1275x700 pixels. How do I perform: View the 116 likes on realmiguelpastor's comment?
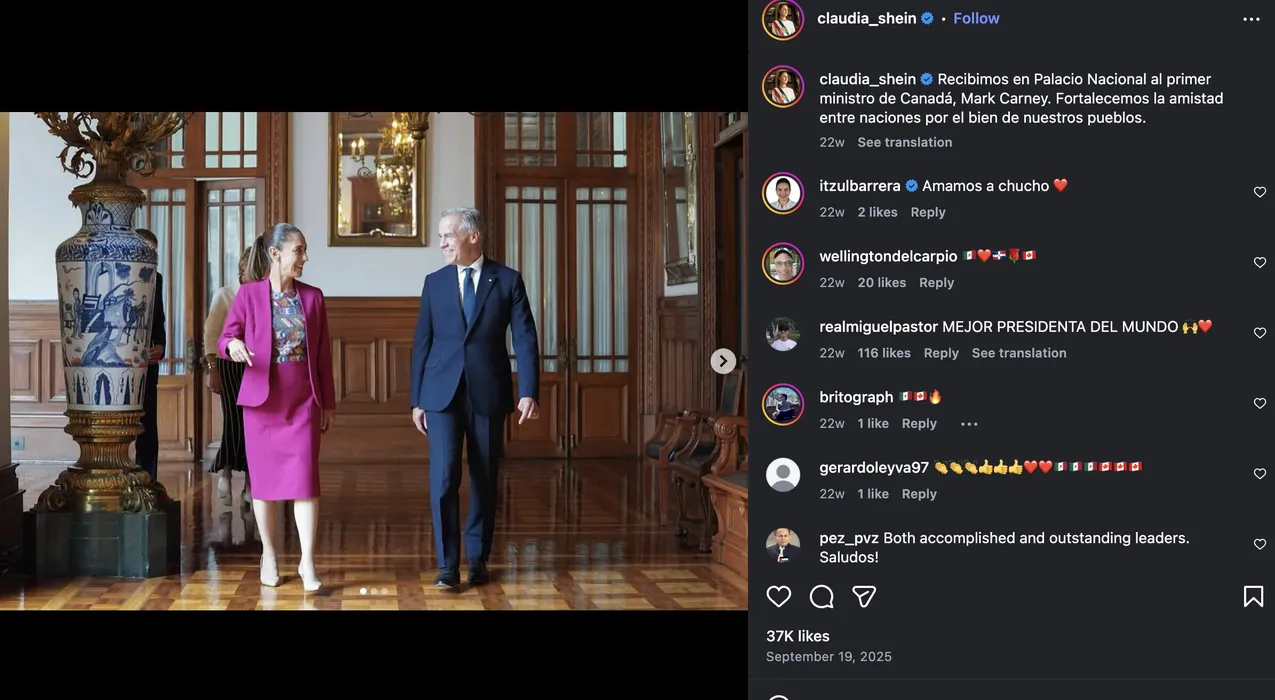pos(884,353)
